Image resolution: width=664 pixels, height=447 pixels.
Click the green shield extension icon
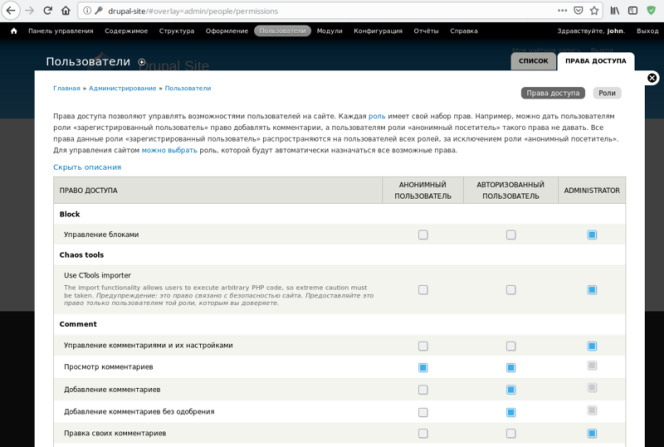[x=651, y=11]
